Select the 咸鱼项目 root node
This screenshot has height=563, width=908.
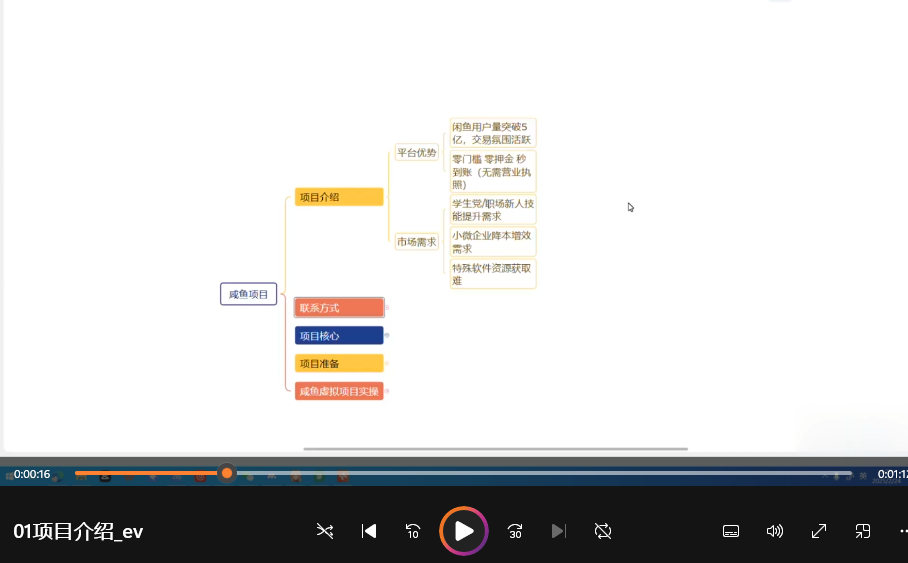[248, 294]
